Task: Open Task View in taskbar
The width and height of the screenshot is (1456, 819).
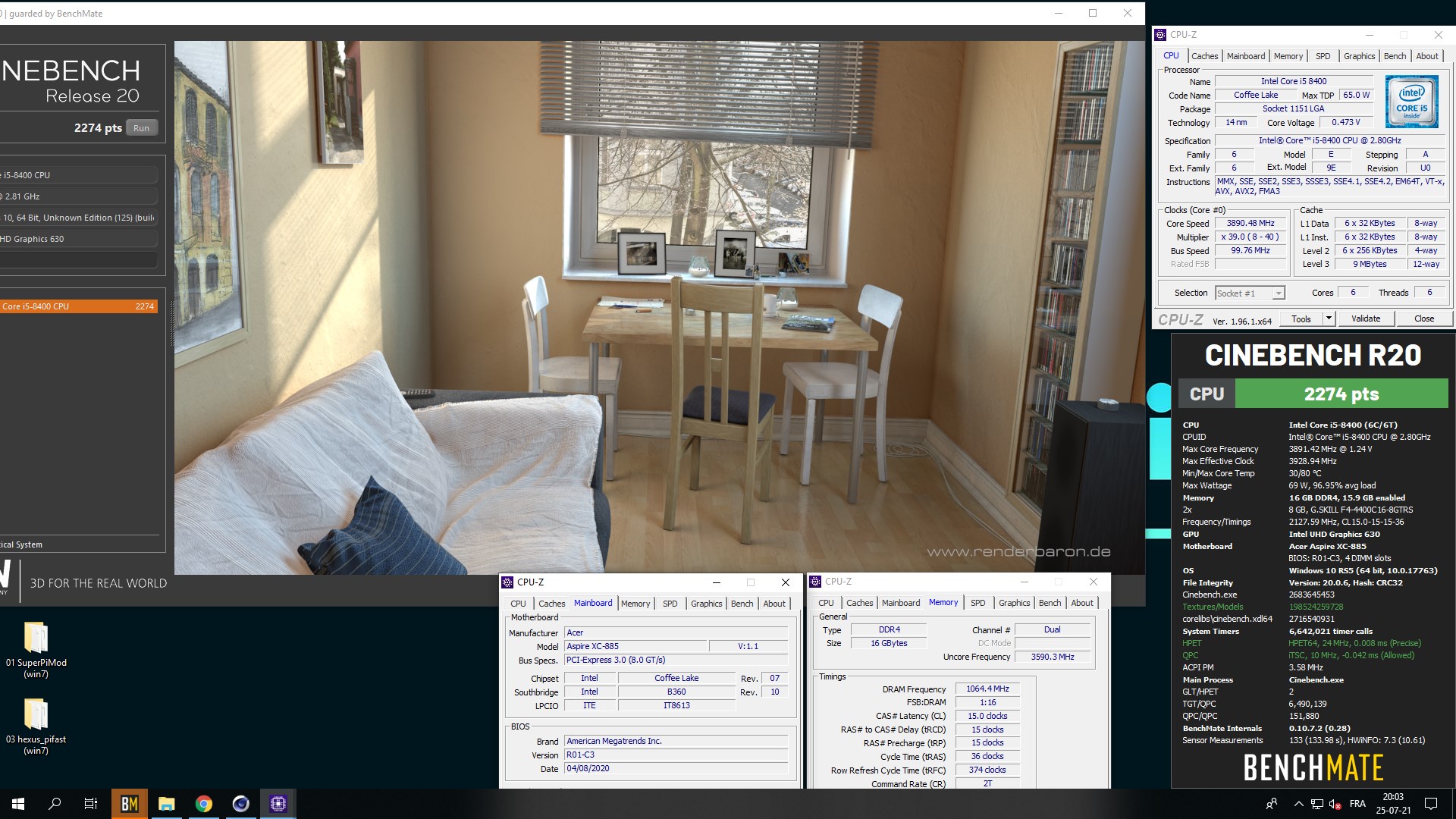Action: [91, 804]
